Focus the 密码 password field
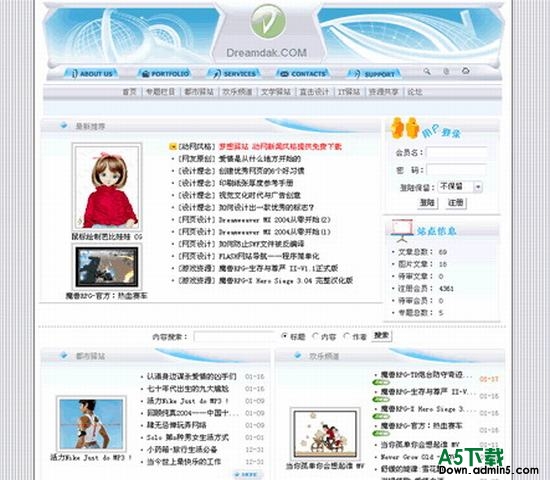550x480 pixels. (456, 170)
